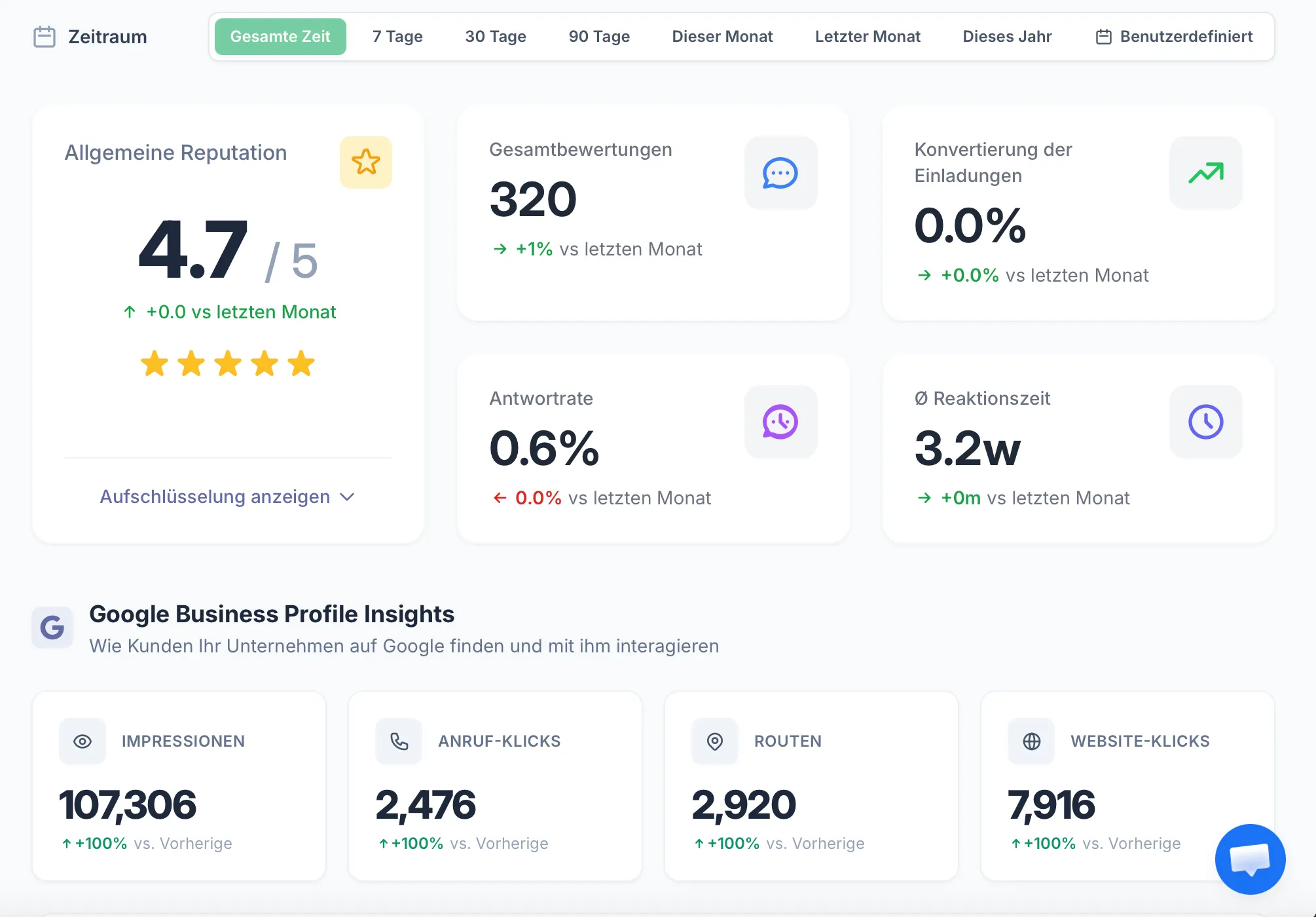1316x917 pixels.
Task: Click the five-star rating row
Action: pos(228,364)
